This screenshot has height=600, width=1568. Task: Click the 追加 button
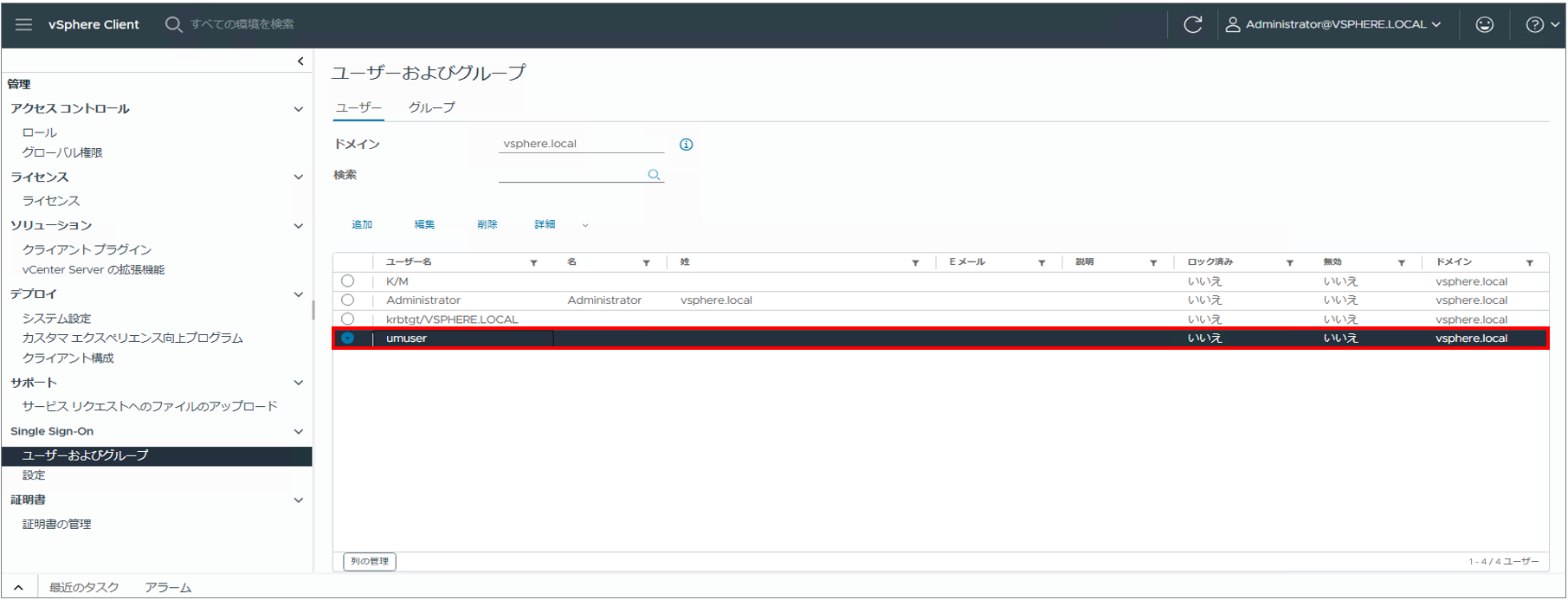(362, 225)
